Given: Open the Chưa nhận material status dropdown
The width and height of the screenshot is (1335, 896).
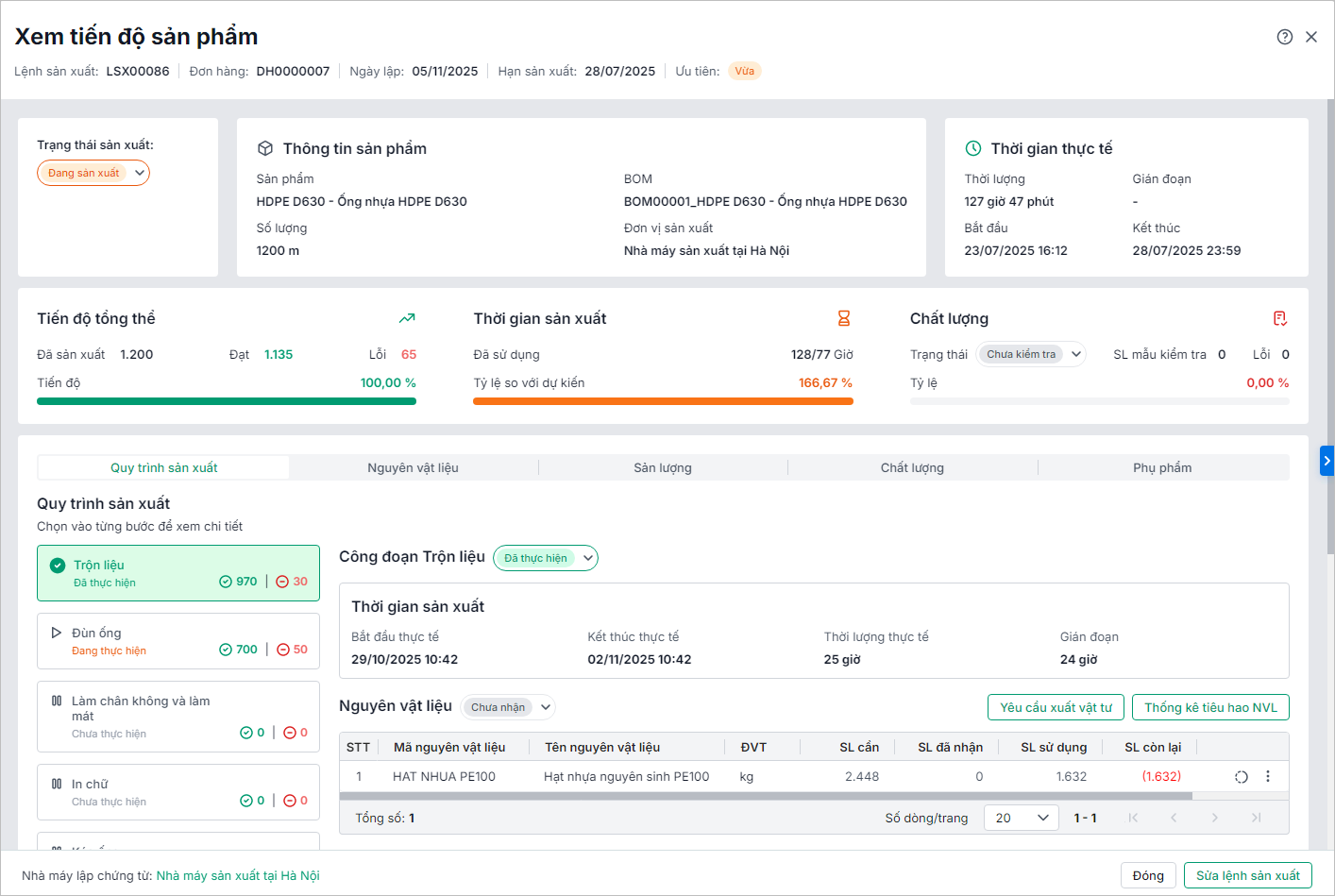Looking at the screenshot, I should pos(508,707).
